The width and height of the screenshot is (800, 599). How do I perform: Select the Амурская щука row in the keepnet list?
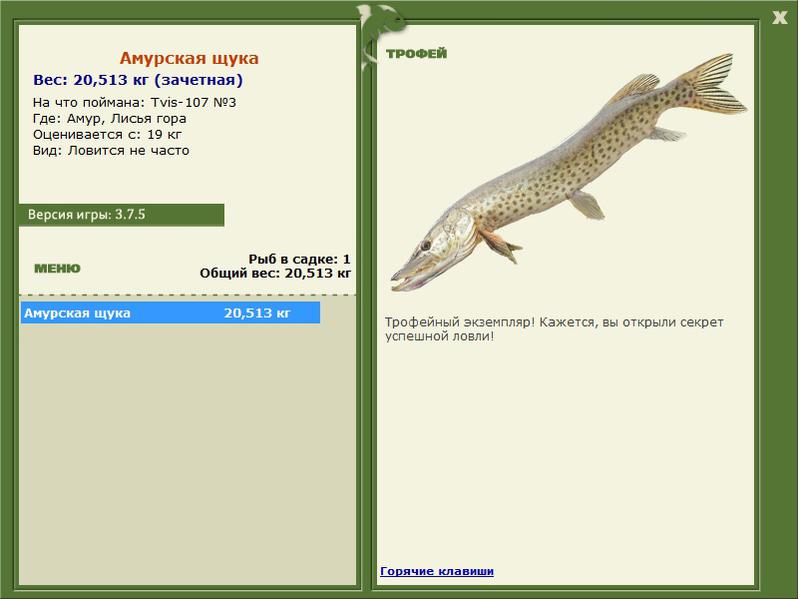coord(170,313)
